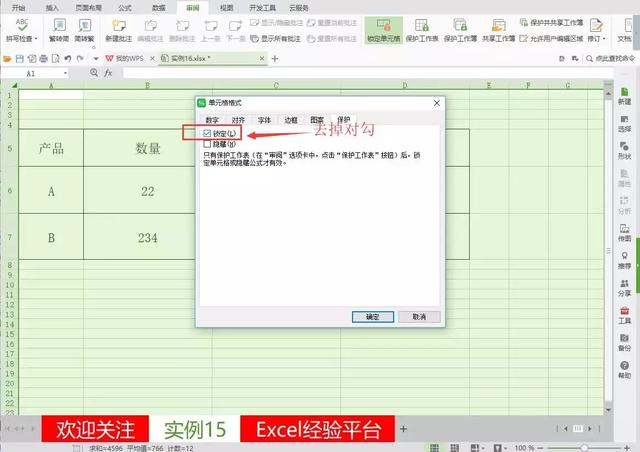Open the 页面布局 ribbon tab

[x=89, y=7]
